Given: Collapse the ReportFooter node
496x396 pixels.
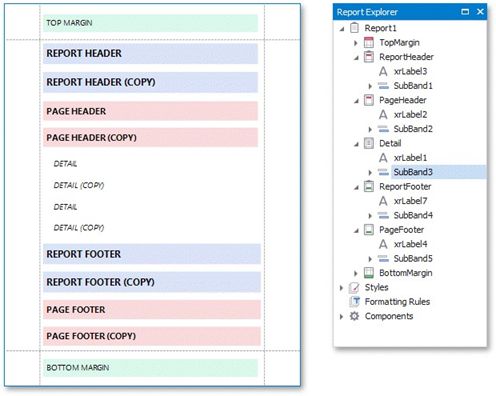Looking at the screenshot, I should point(356,187).
